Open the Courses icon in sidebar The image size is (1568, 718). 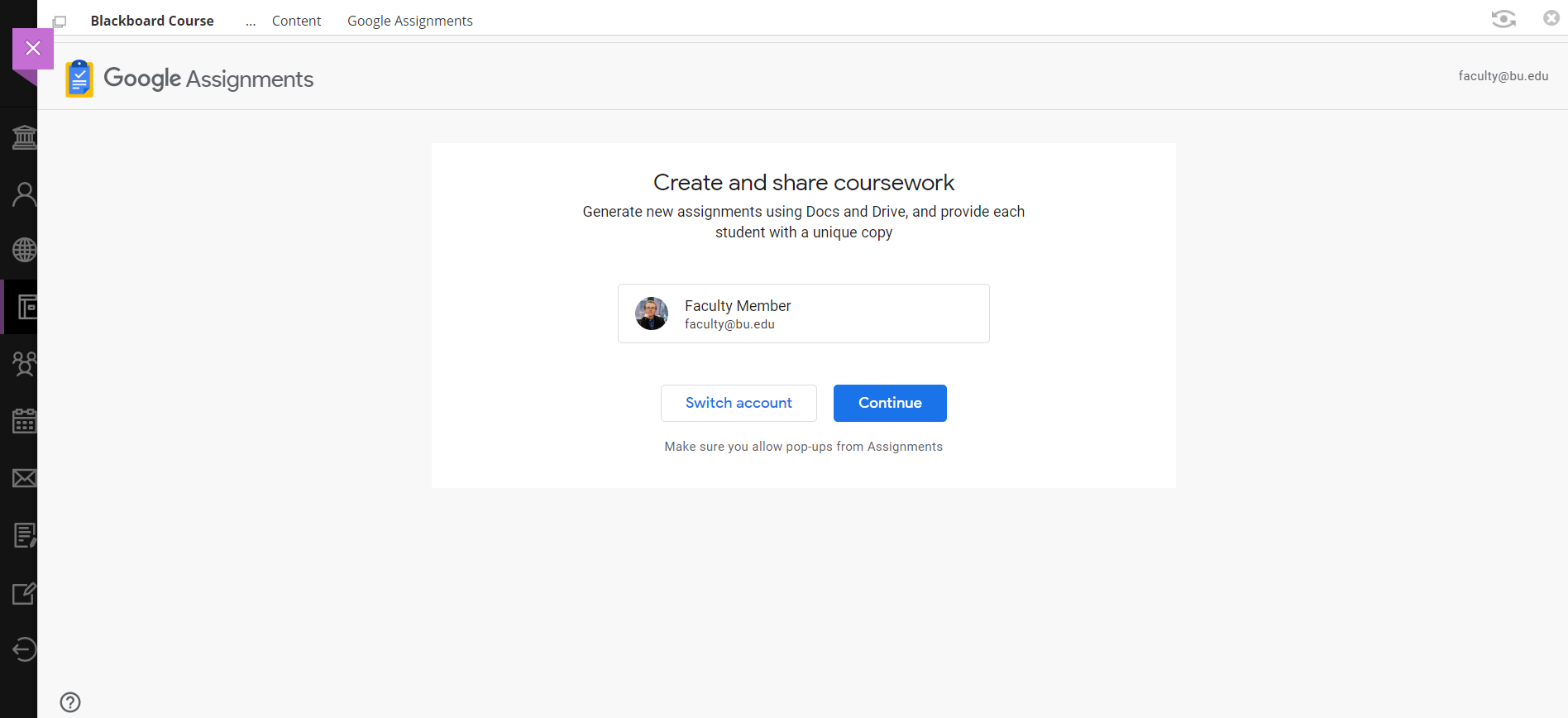click(26, 308)
